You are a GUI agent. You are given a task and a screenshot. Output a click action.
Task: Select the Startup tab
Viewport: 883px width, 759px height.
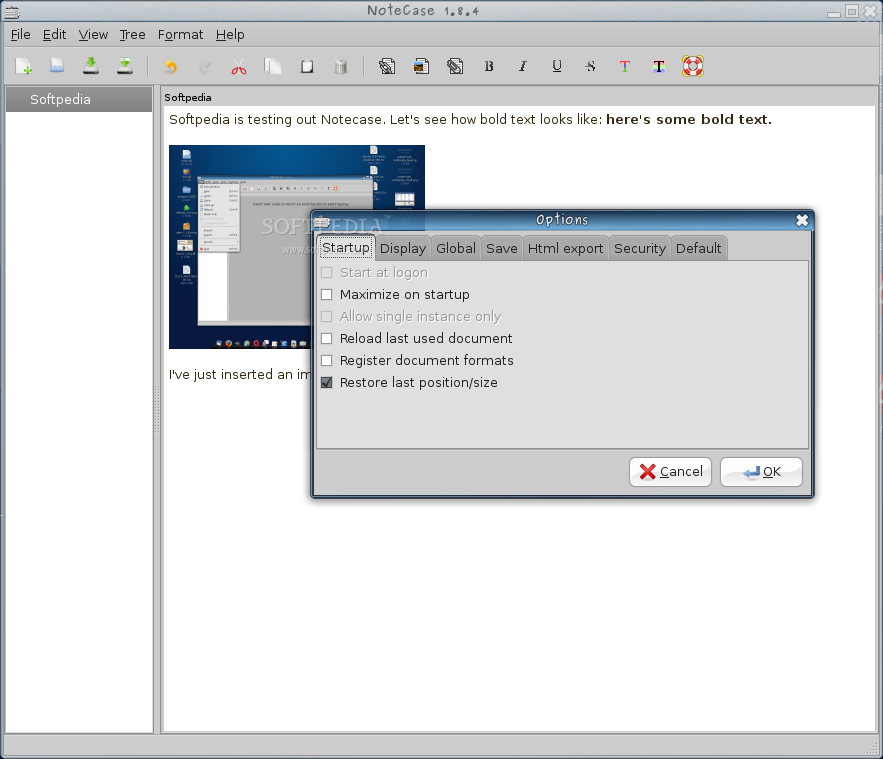346,248
